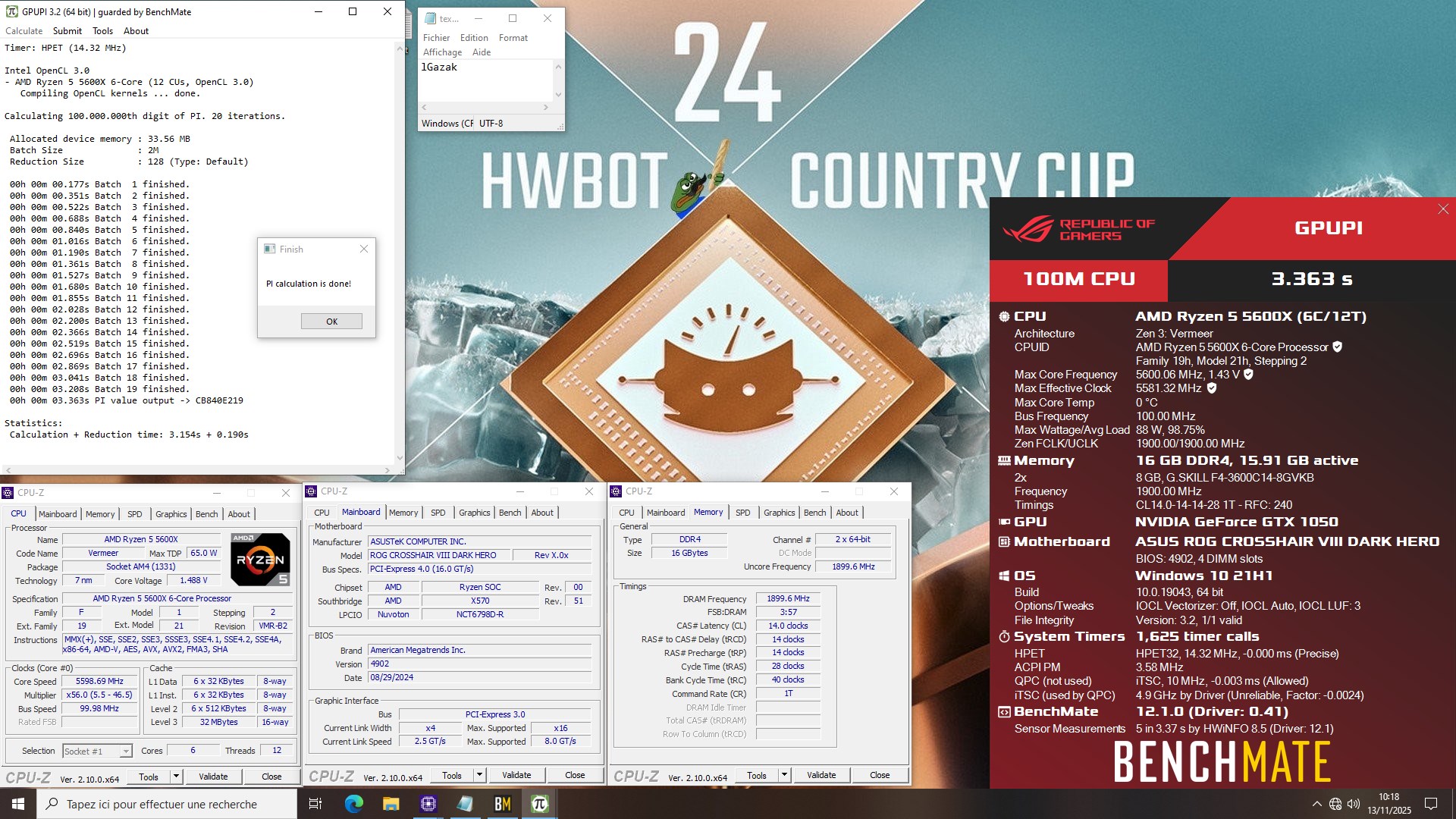Viewport: 1456px width, 819px height.
Task: Click Notepad window title icon
Action: click(x=431, y=18)
